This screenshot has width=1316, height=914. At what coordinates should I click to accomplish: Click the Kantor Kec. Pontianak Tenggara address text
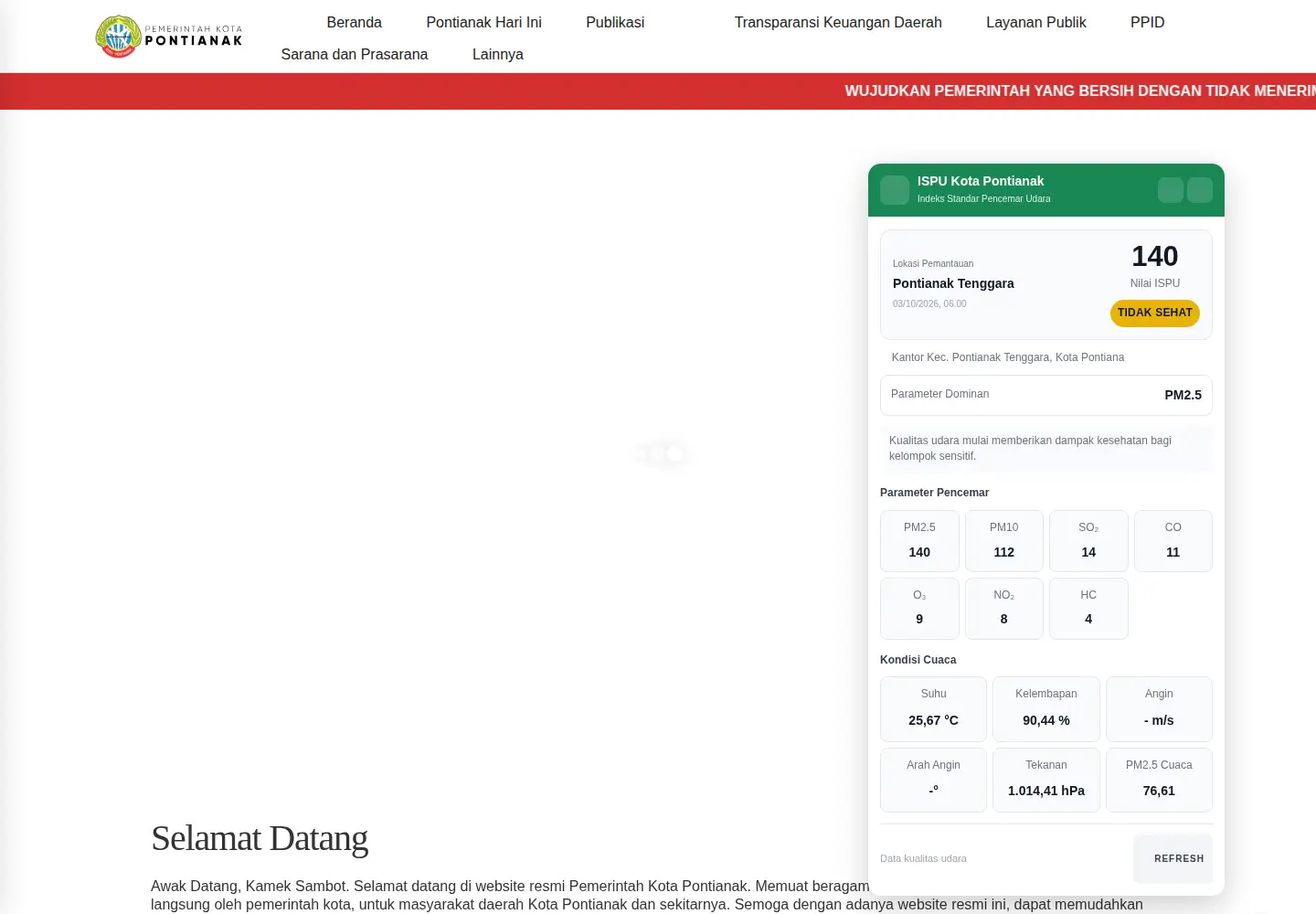1008,357
